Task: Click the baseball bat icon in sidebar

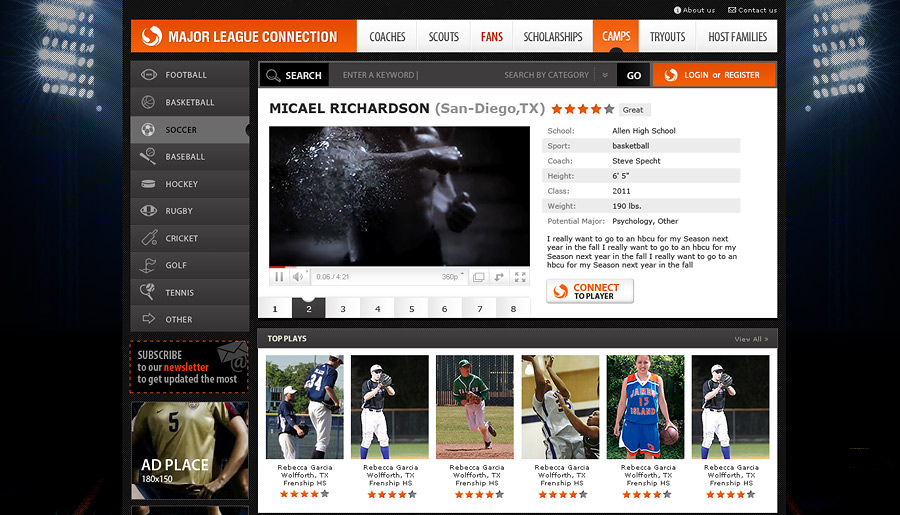Action: [148, 156]
